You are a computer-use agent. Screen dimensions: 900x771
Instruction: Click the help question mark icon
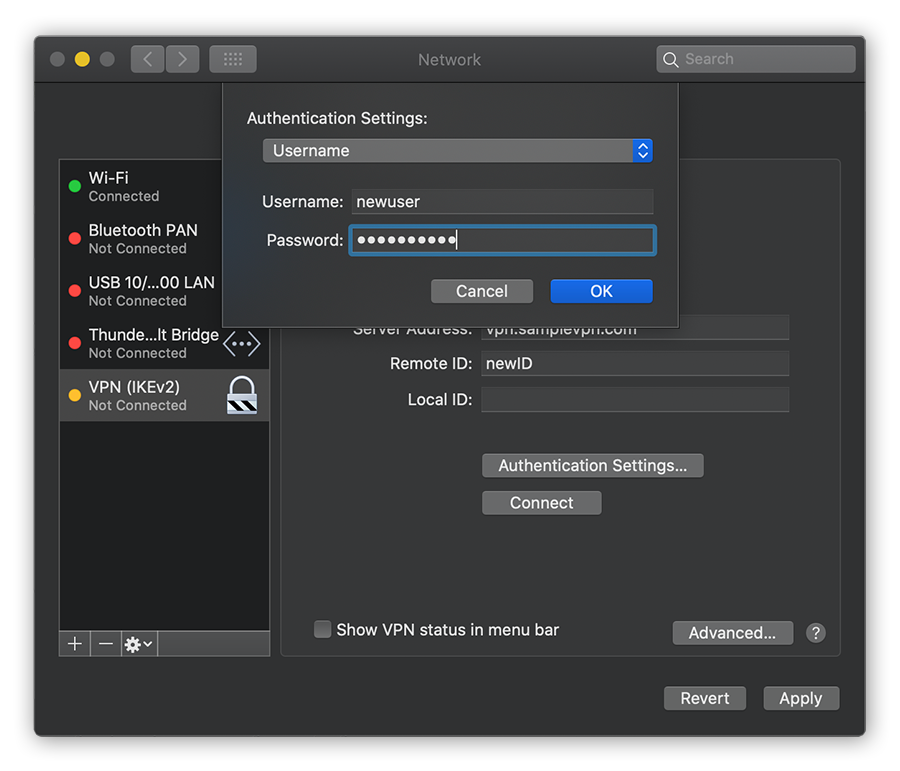(815, 633)
